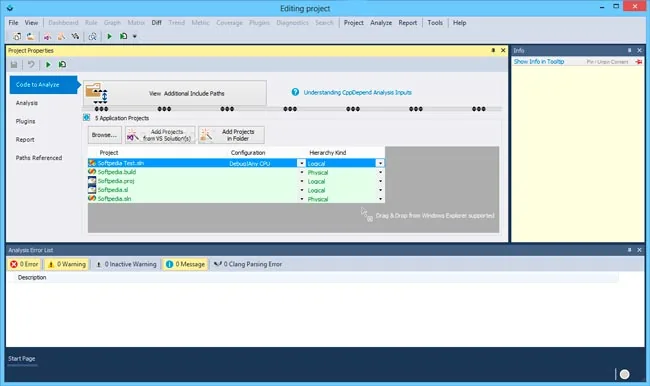Open the Analyze menu
This screenshot has width=650, height=386.
(x=381, y=23)
